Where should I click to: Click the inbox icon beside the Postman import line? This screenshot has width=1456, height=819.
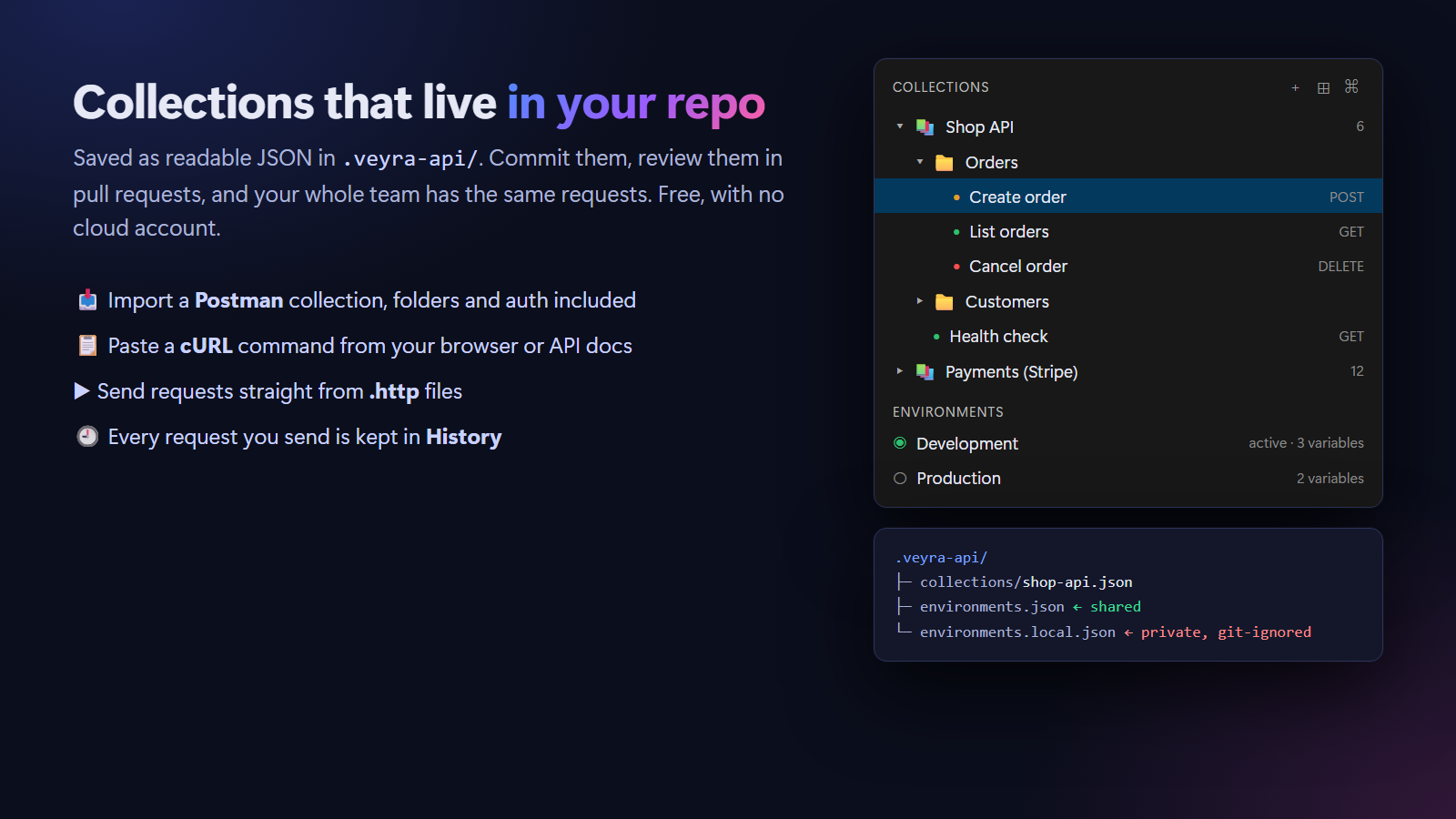[87, 300]
